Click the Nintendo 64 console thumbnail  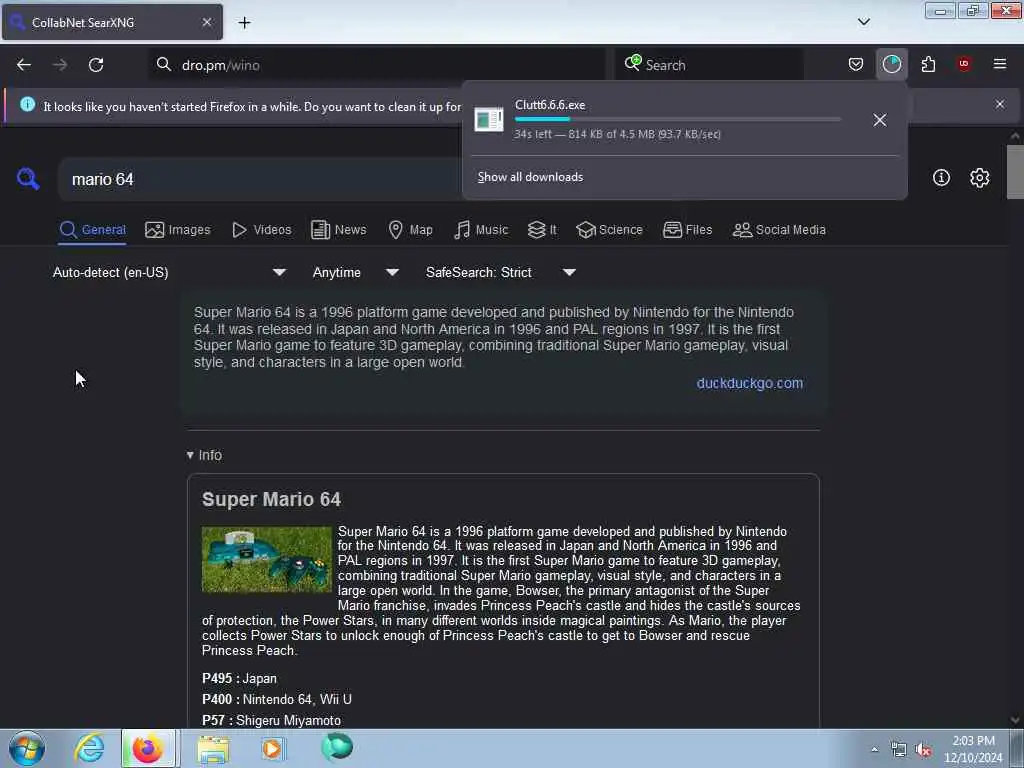(266, 560)
